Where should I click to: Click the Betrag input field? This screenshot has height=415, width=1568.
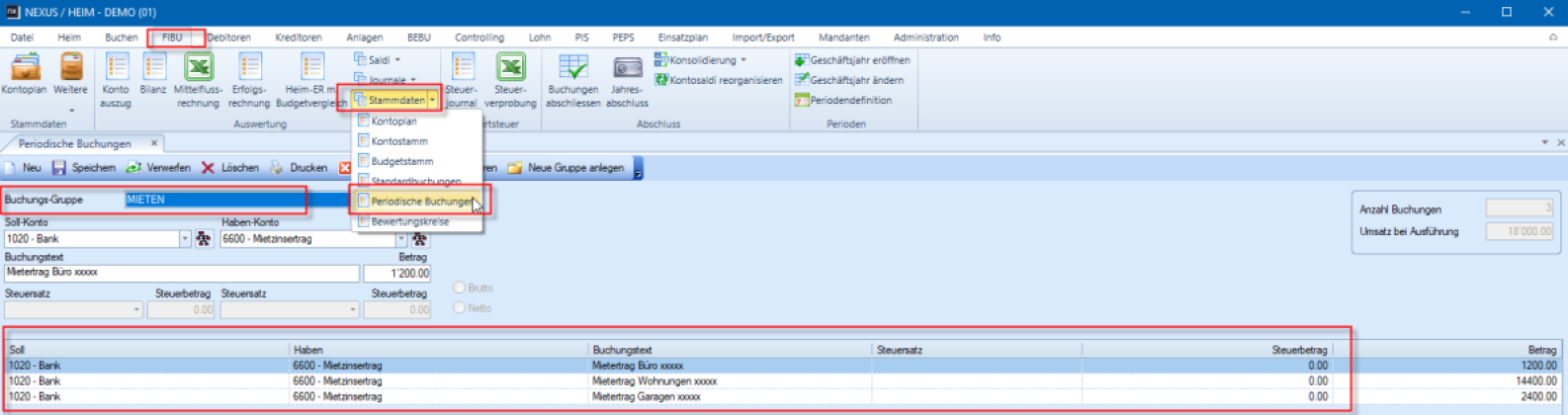coord(397,273)
